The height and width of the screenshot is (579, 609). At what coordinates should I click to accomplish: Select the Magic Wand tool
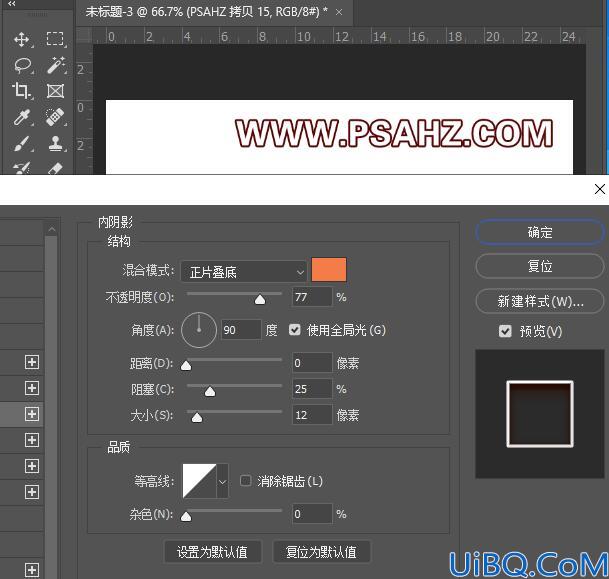(x=56, y=65)
